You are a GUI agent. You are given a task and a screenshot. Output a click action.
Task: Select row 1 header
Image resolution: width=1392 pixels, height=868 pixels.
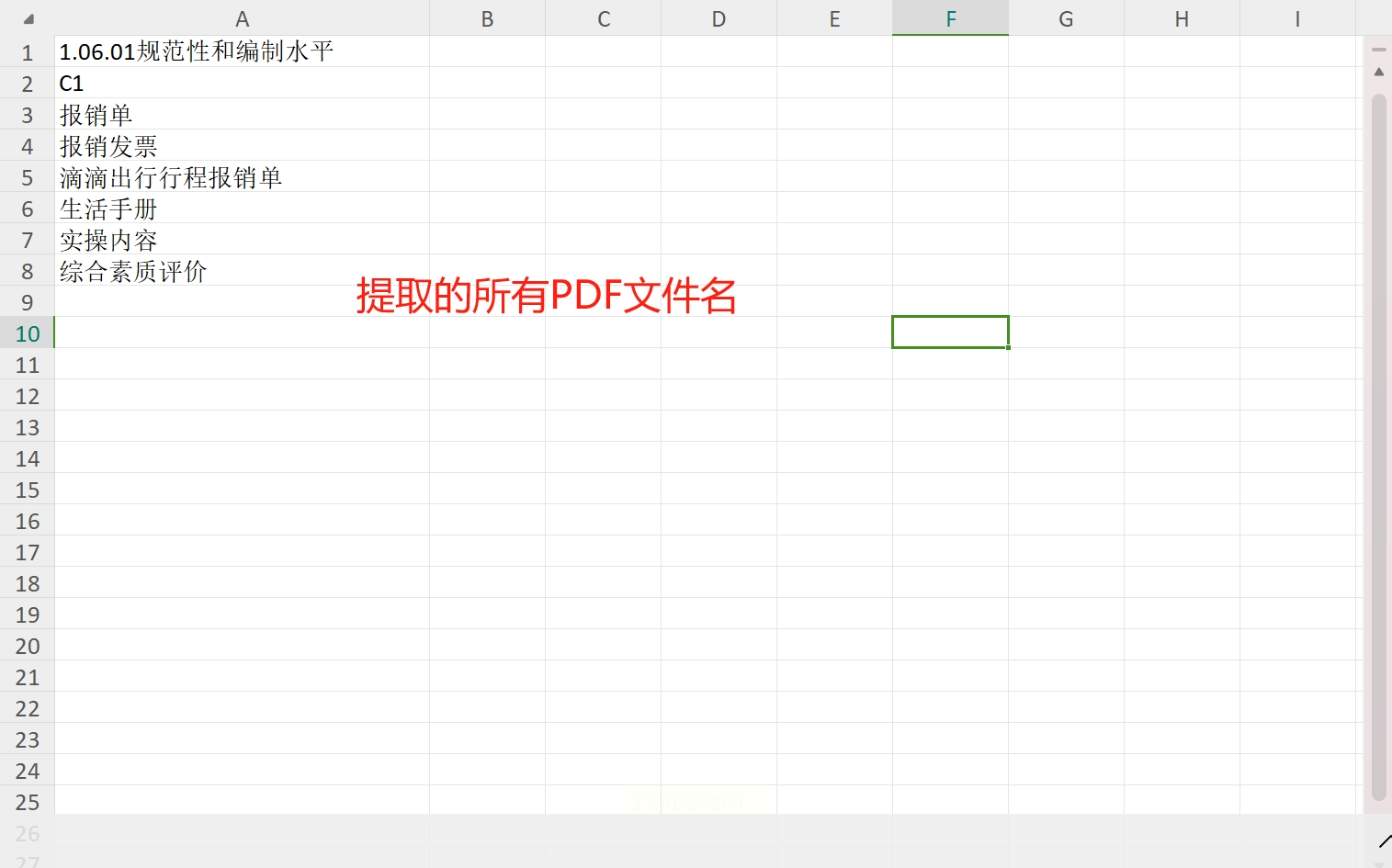pyautogui.click(x=28, y=52)
